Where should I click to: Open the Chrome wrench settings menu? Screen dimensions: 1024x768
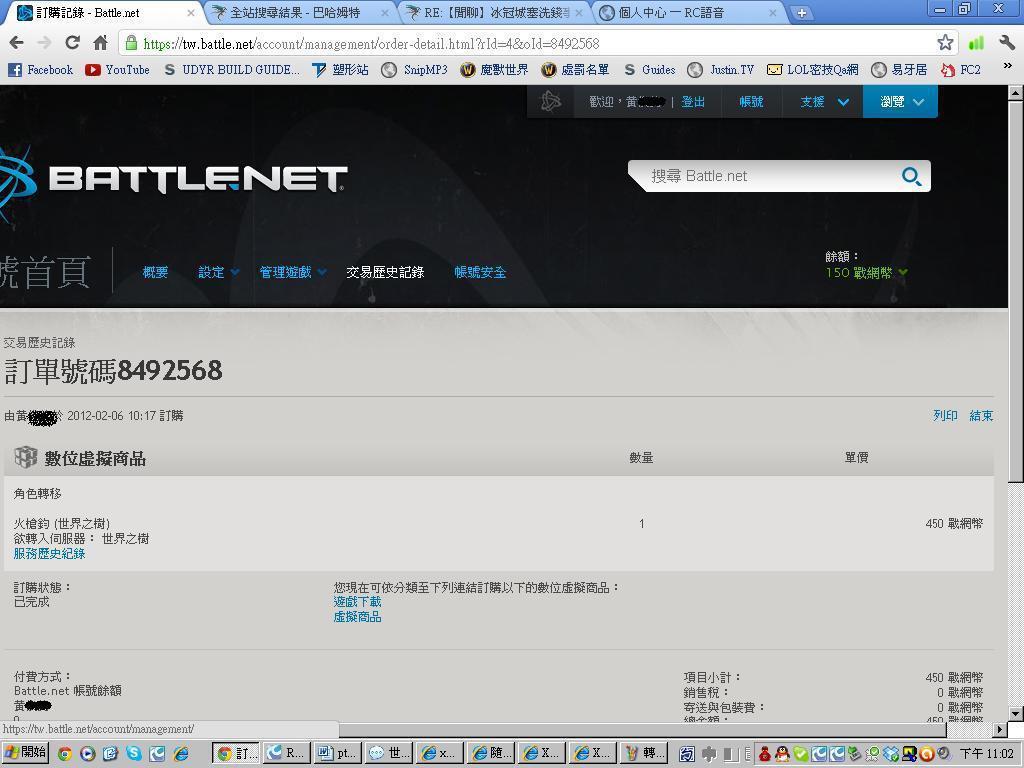1006,43
